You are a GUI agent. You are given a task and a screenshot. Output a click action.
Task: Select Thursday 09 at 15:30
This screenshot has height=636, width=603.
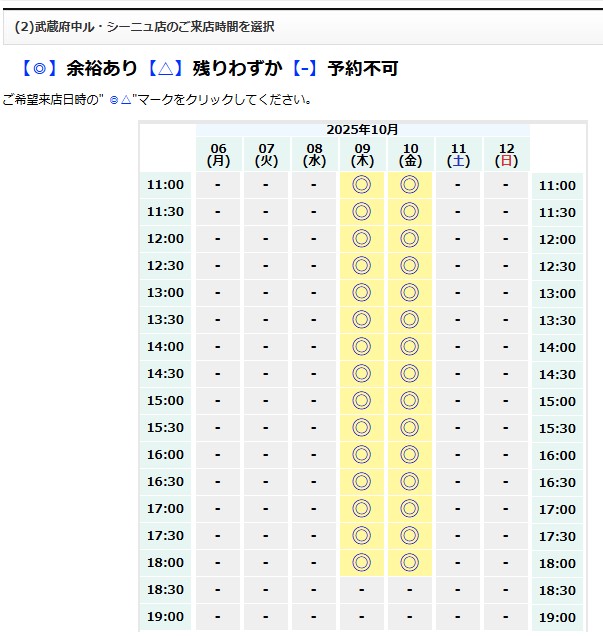[x=362, y=428]
